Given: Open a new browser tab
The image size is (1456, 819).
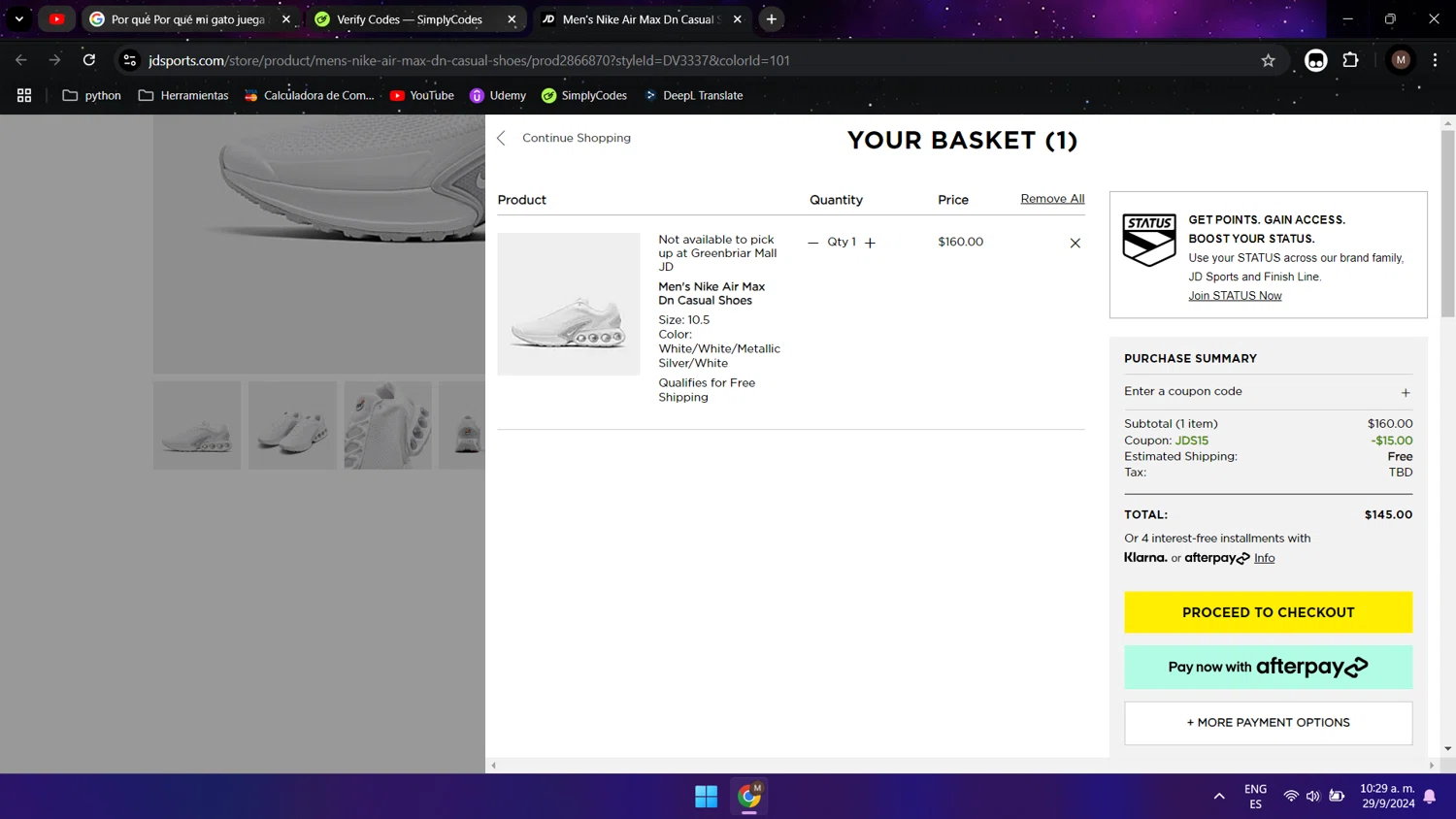Looking at the screenshot, I should (772, 19).
